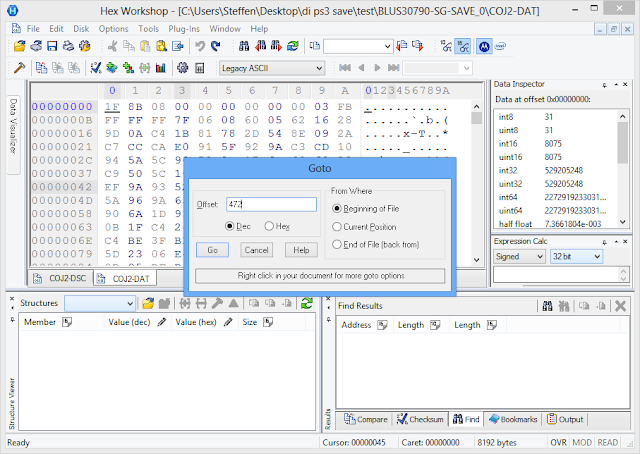Switch to the COJ2-DSC document tab
The height and width of the screenshot is (454, 640).
point(66,278)
